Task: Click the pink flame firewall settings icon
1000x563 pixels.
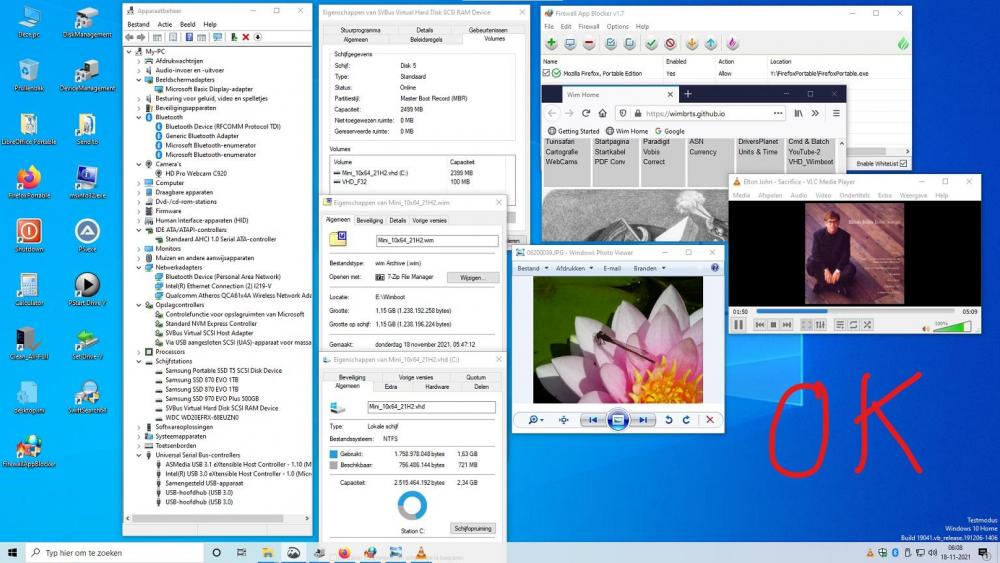Action: (x=732, y=43)
